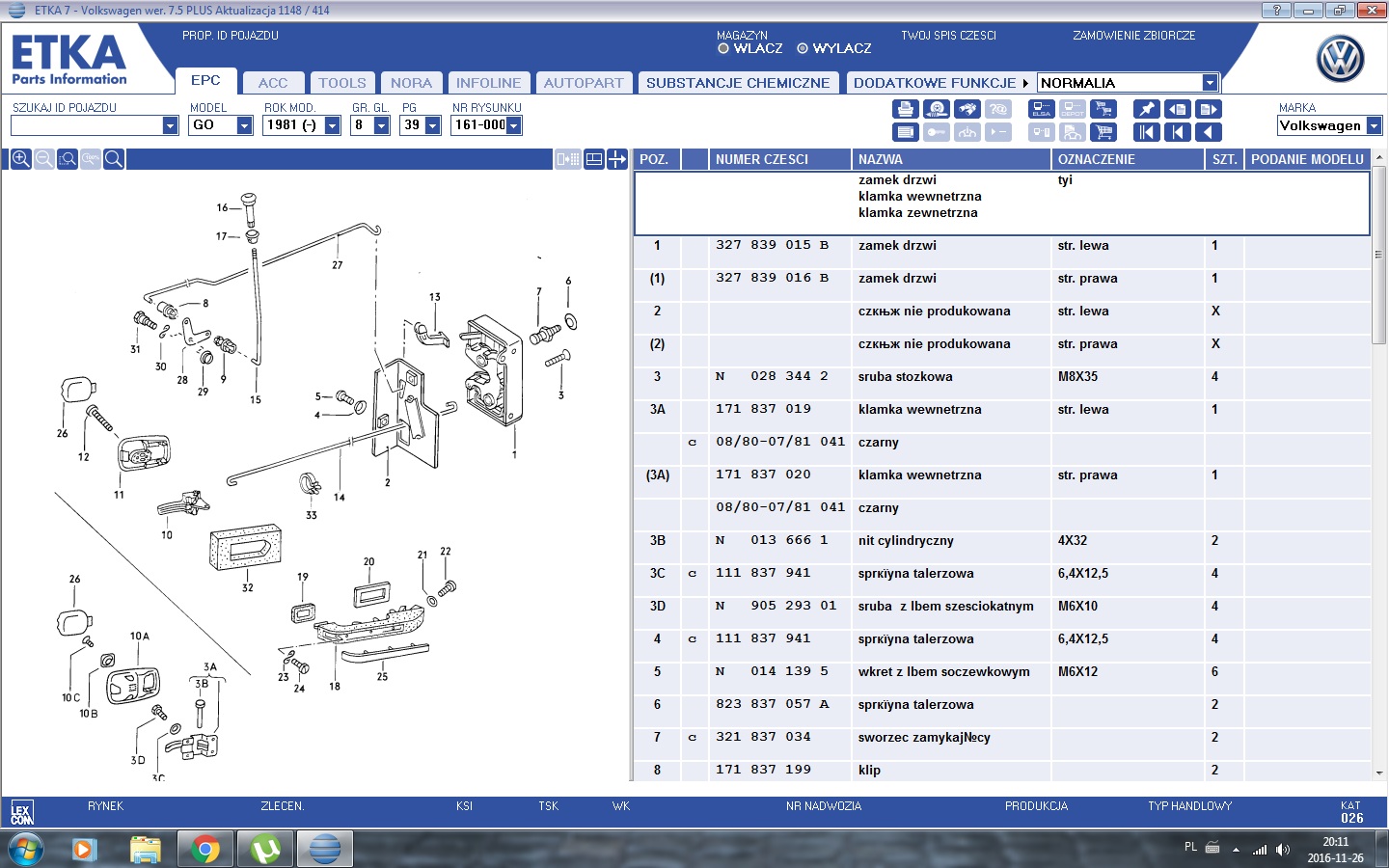Go to previous illustration page icon
The width and height of the screenshot is (1389, 868).
pos(1177,109)
